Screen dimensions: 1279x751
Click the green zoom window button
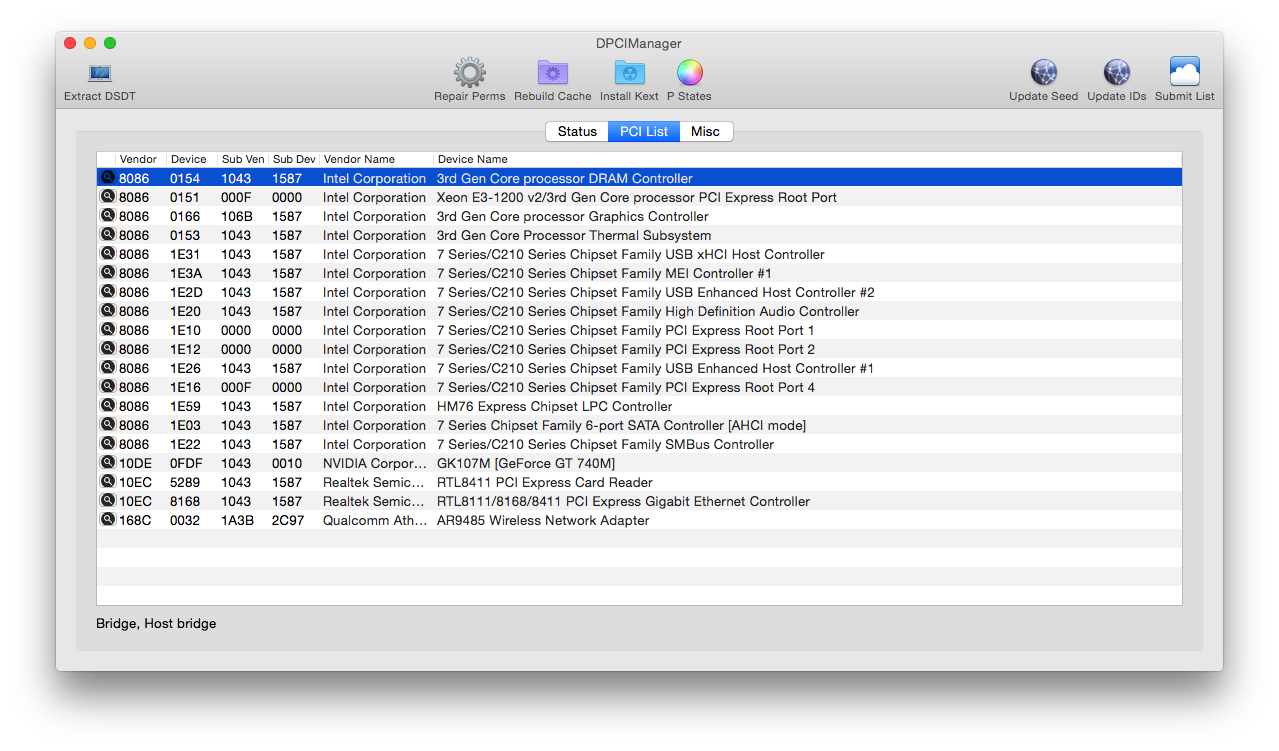click(x=110, y=43)
